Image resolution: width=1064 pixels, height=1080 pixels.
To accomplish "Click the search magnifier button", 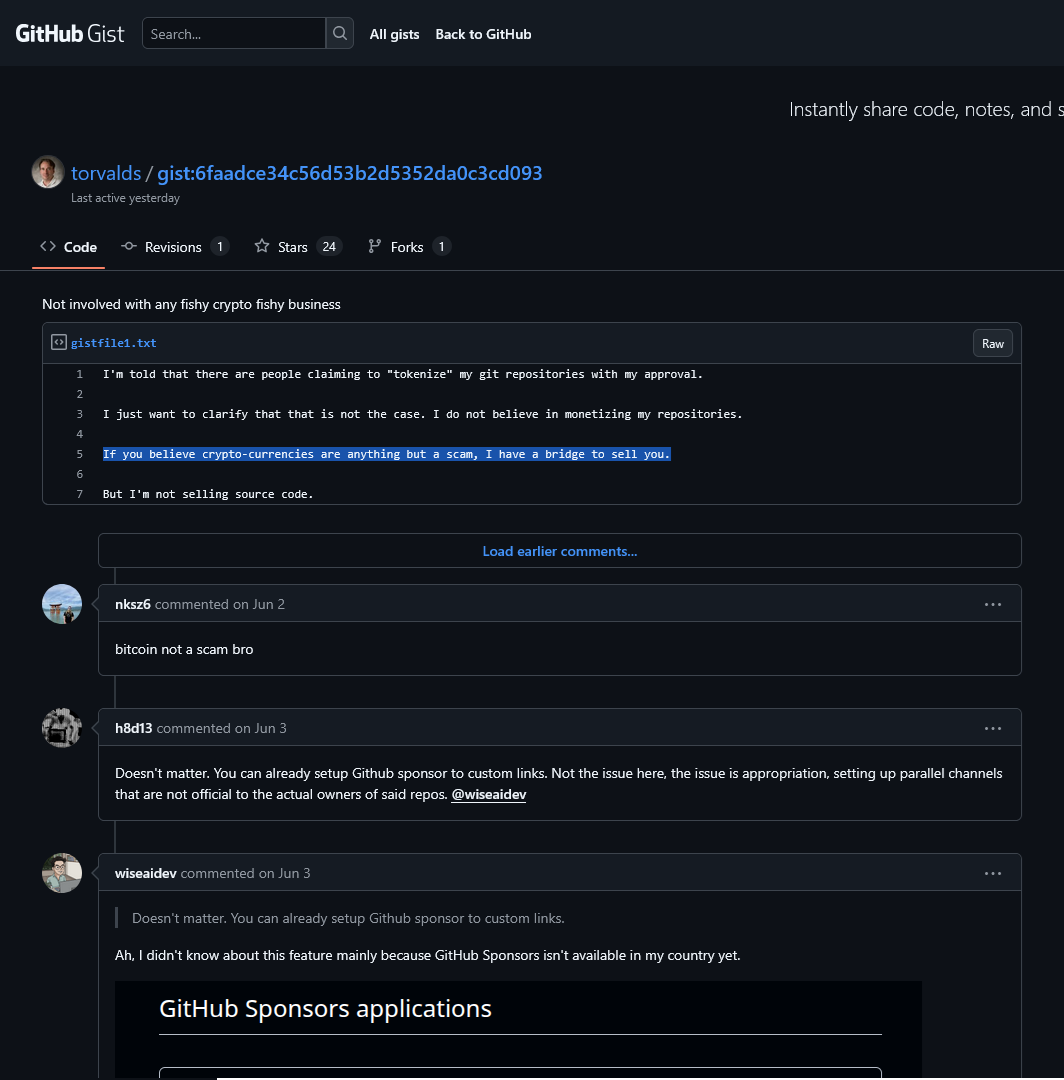I will pos(340,33).
